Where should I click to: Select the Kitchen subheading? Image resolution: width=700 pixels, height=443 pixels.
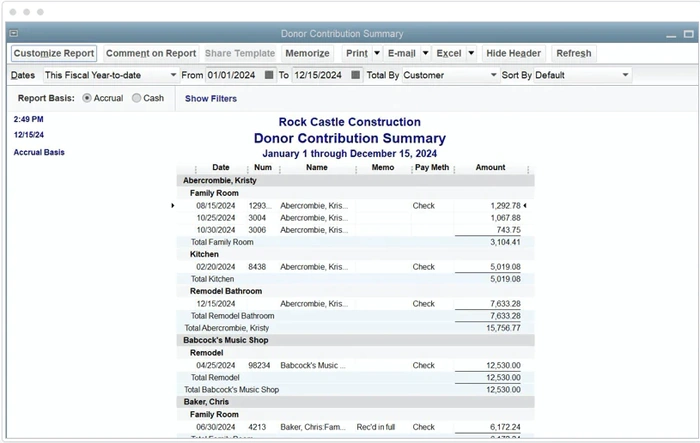204,255
